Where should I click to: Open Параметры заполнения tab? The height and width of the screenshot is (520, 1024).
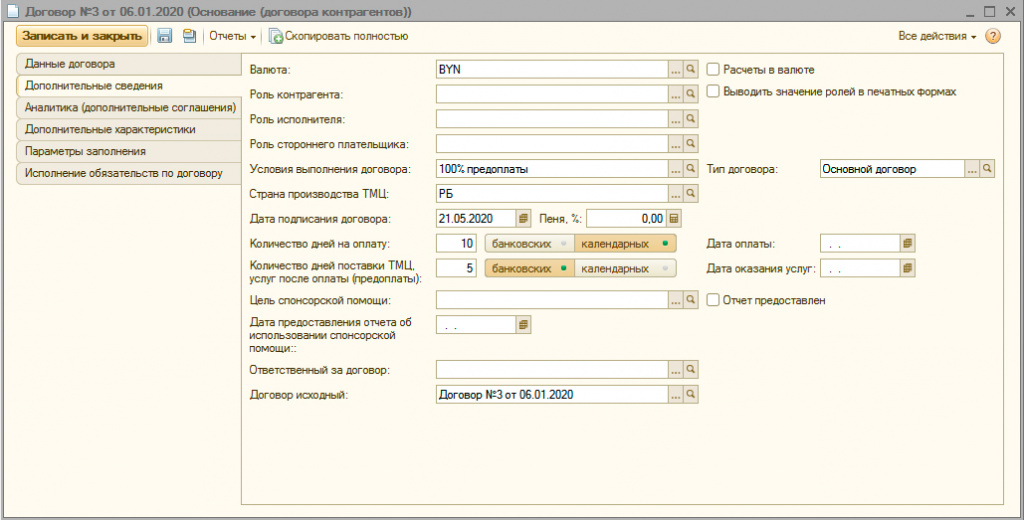coord(86,151)
